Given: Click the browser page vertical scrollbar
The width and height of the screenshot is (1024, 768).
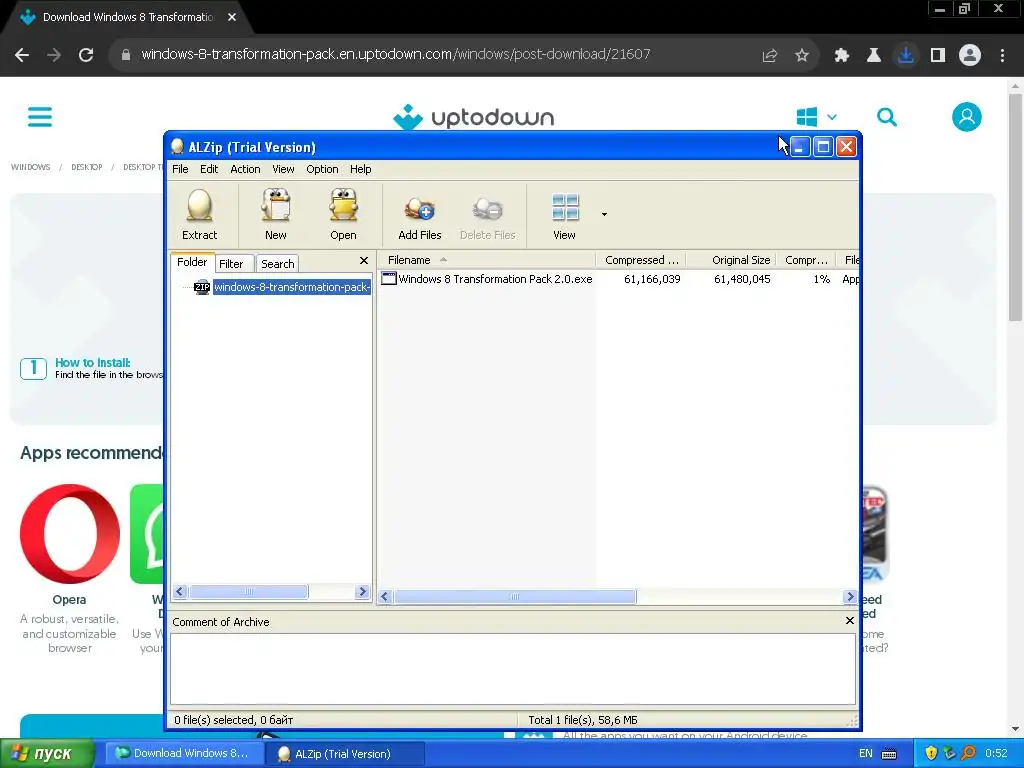Looking at the screenshot, I should click(1015, 208).
